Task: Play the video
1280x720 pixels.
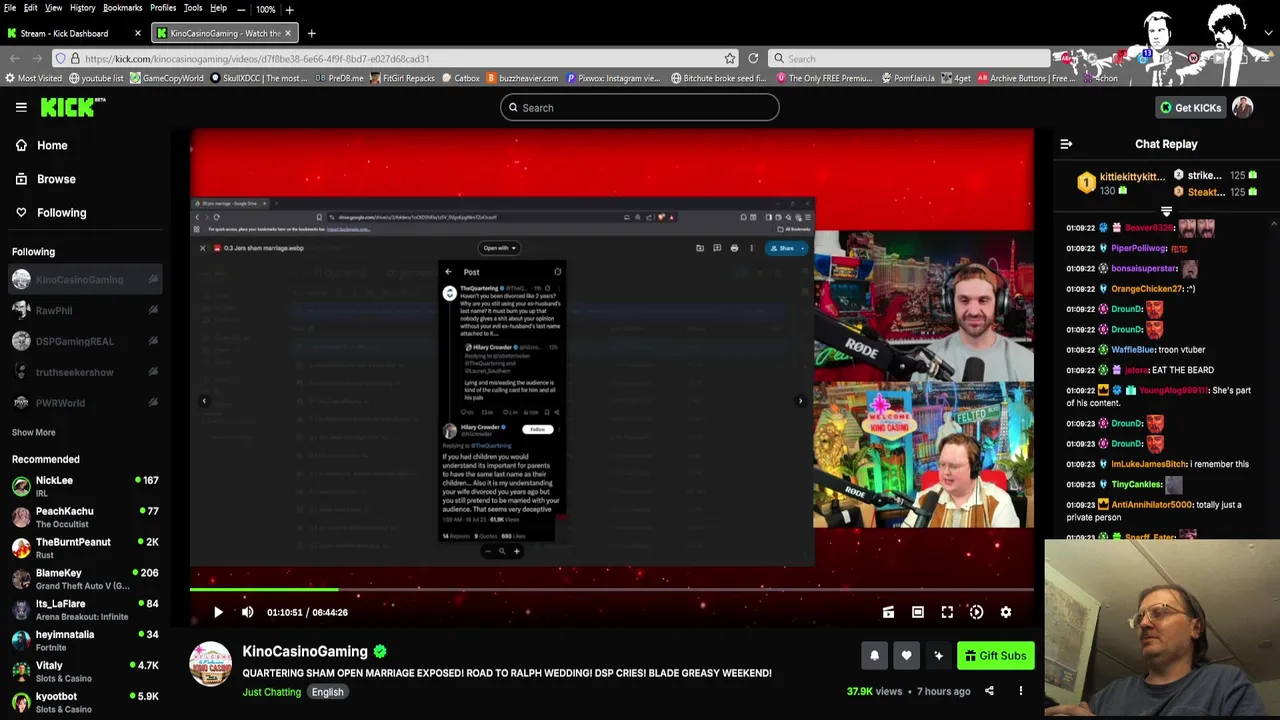Action: point(218,612)
